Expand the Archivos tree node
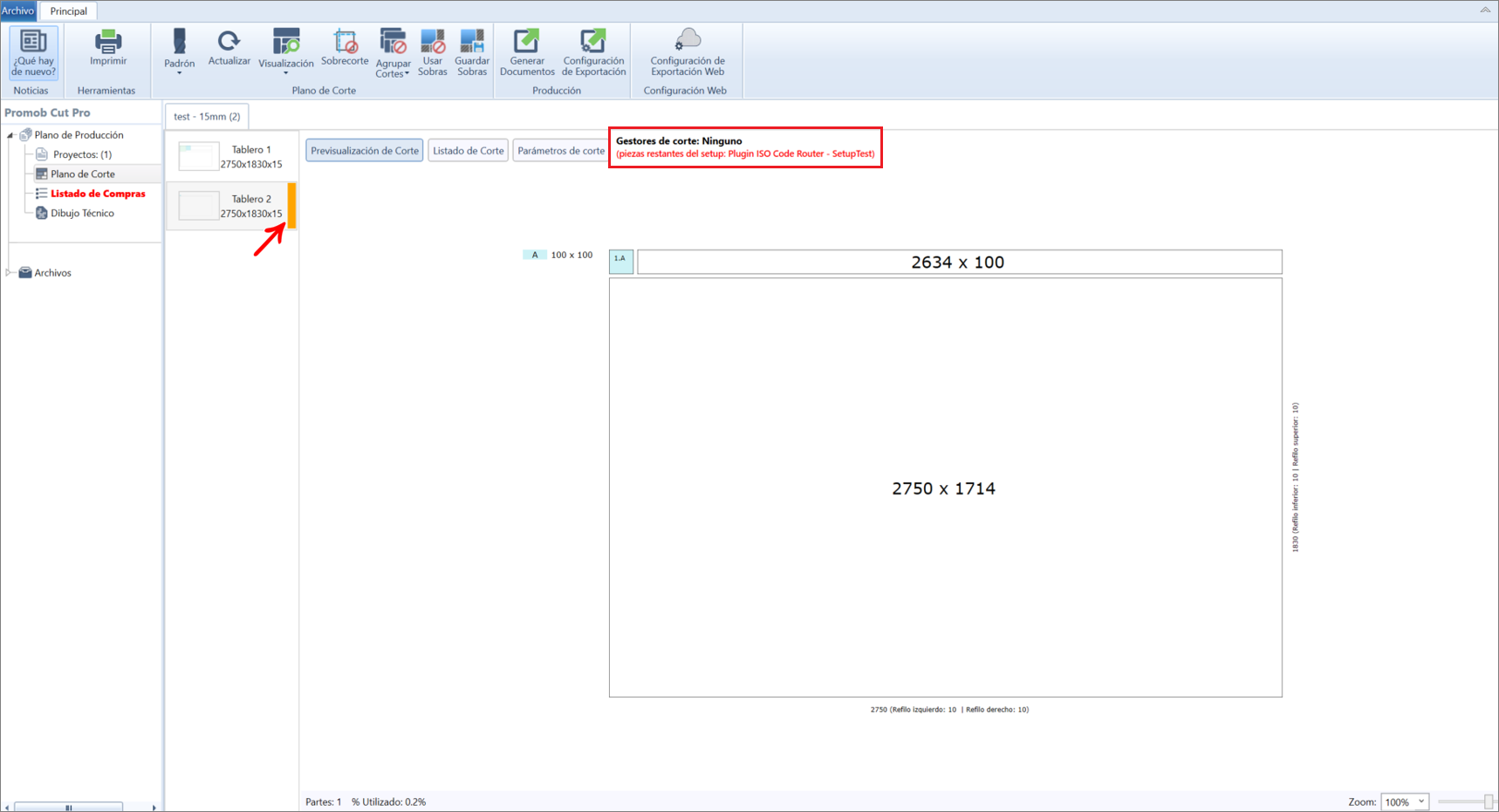Screen dimensions: 1499x812 click(9, 273)
